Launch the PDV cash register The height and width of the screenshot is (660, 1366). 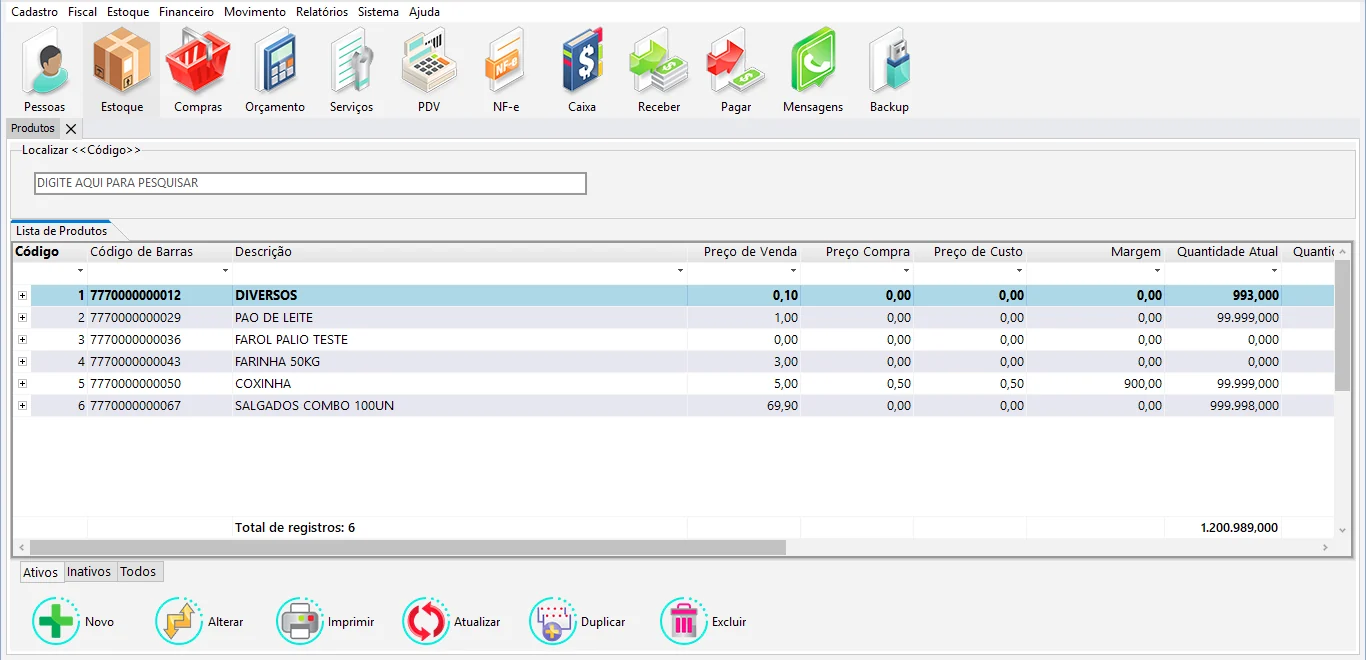coord(429,71)
